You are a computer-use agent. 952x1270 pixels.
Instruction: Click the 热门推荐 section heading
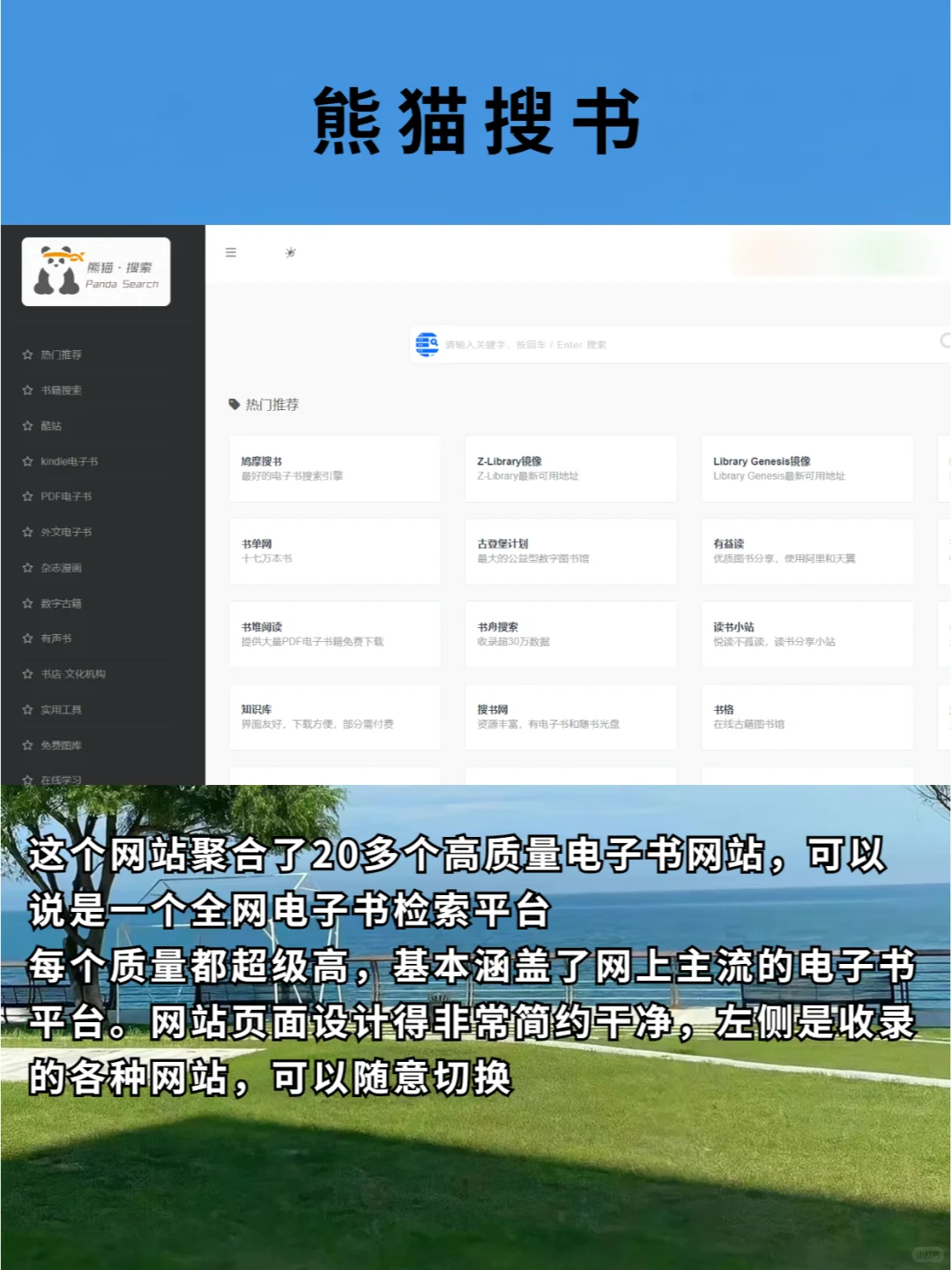point(272,404)
